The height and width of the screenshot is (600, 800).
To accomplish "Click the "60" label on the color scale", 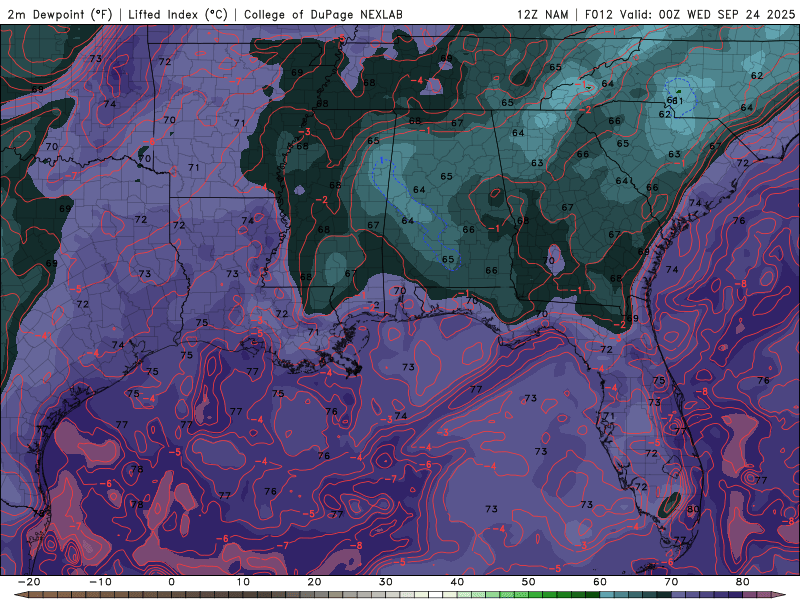I will click(600, 582).
